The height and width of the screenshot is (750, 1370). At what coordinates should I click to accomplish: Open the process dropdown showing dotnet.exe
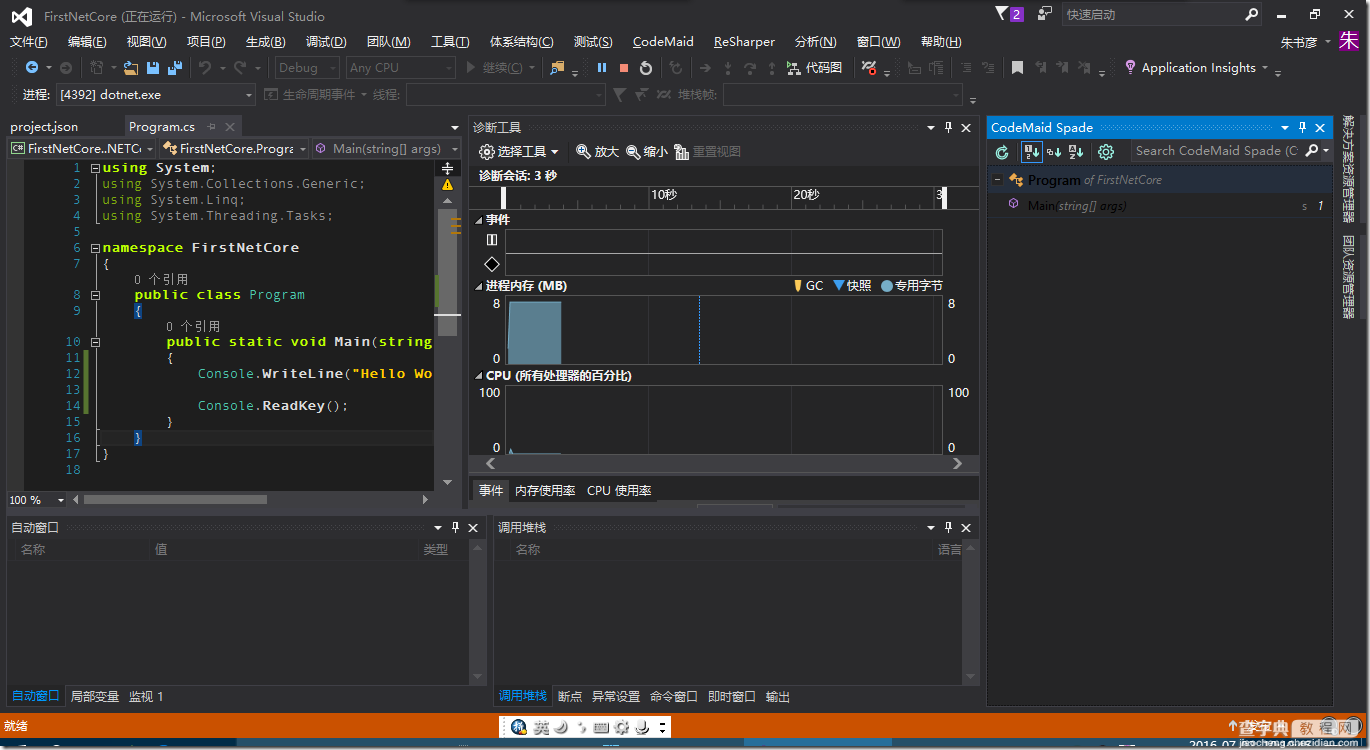pyautogui.click(x=156, y=95)
